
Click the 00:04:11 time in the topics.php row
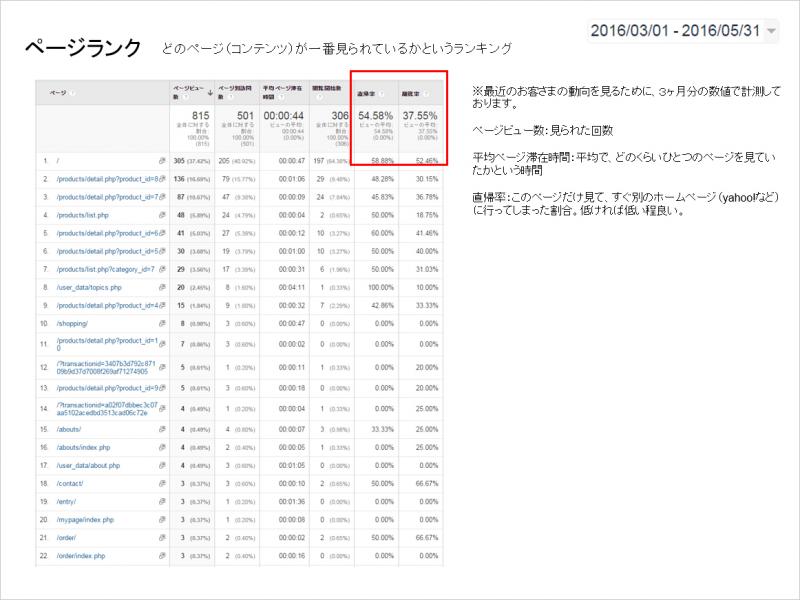coord(292,287)
